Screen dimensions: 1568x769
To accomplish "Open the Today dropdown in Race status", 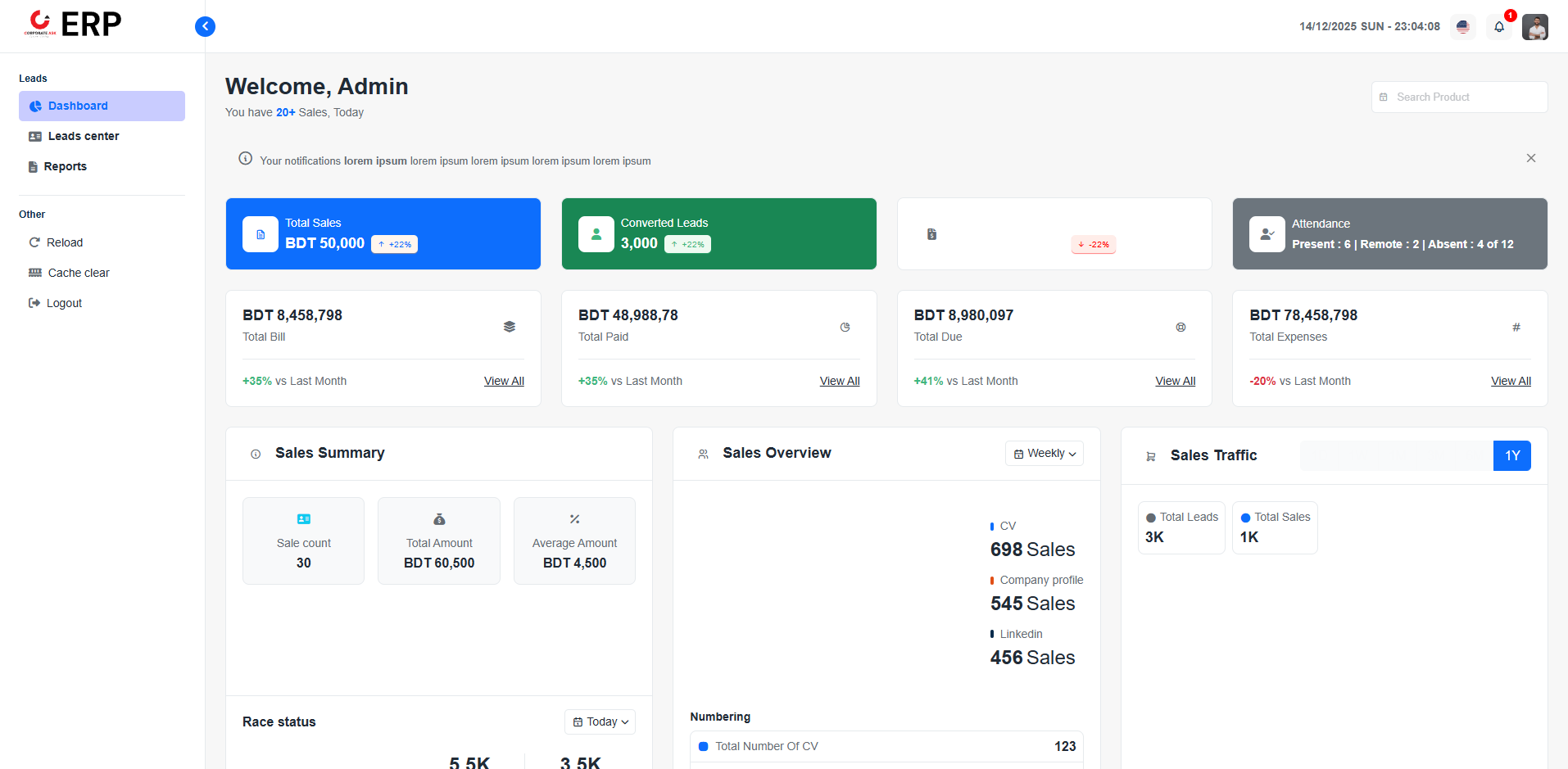I will pyautogui.click(x=600, y=722).
